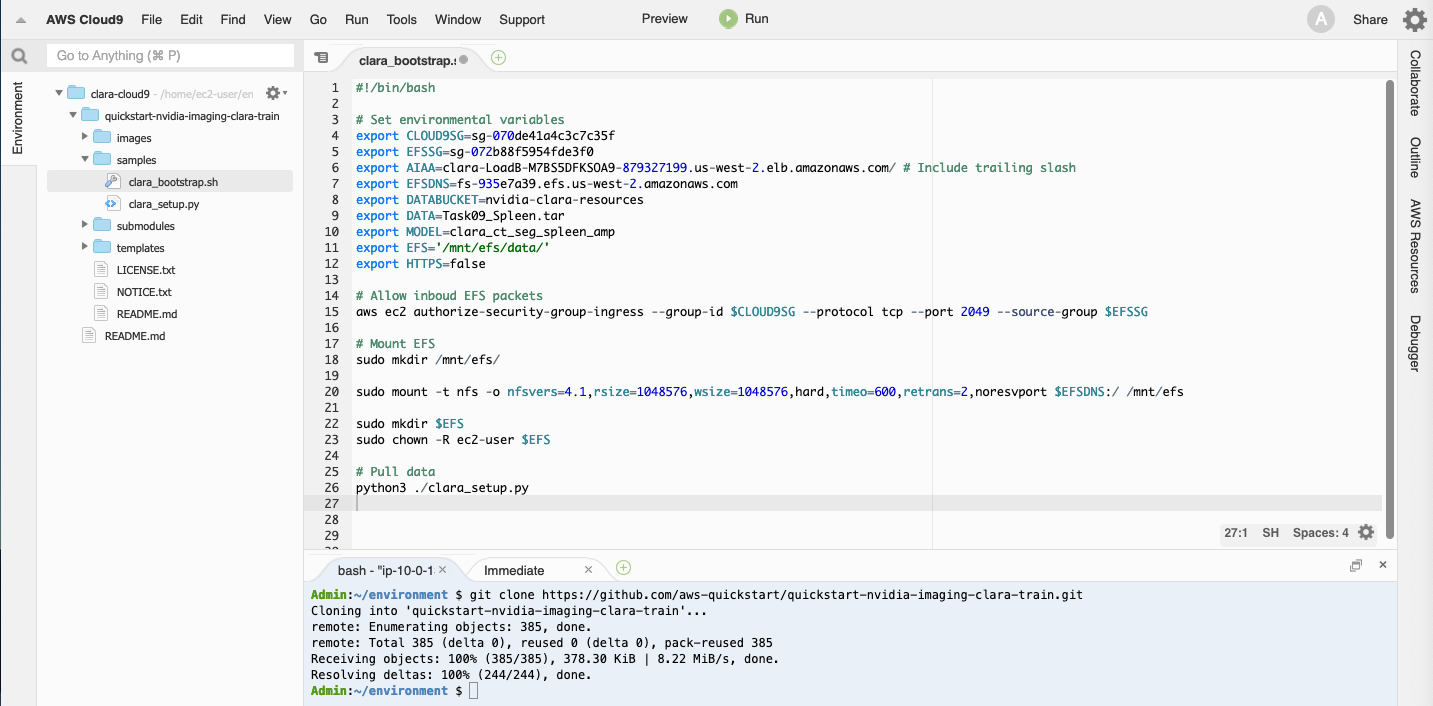The width and height of the screenshot is (1433, 706).
Task: Add a new terminal tab with plus icon
Action: coord(623,568)
